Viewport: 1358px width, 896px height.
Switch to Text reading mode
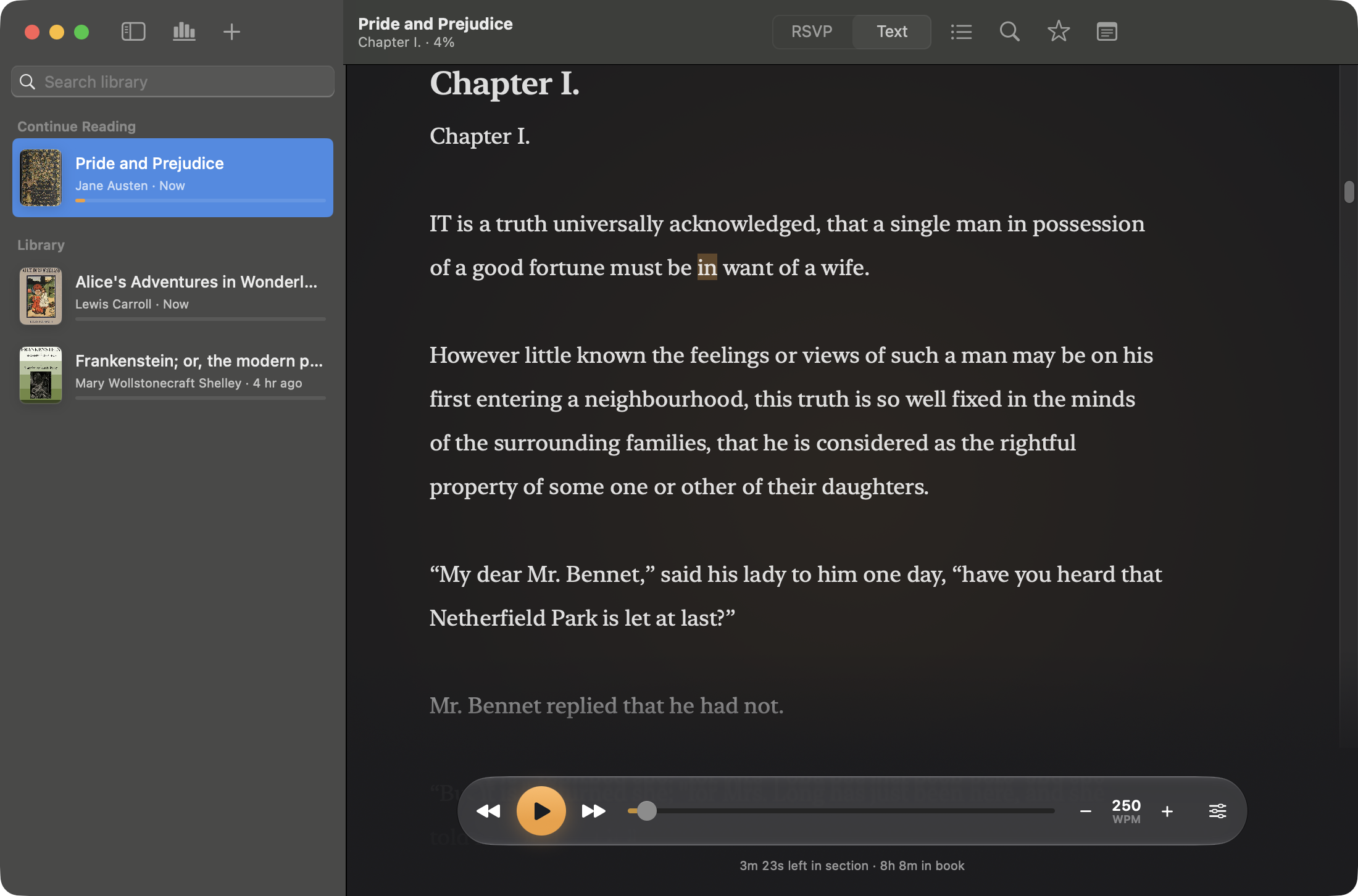(892, 31)
